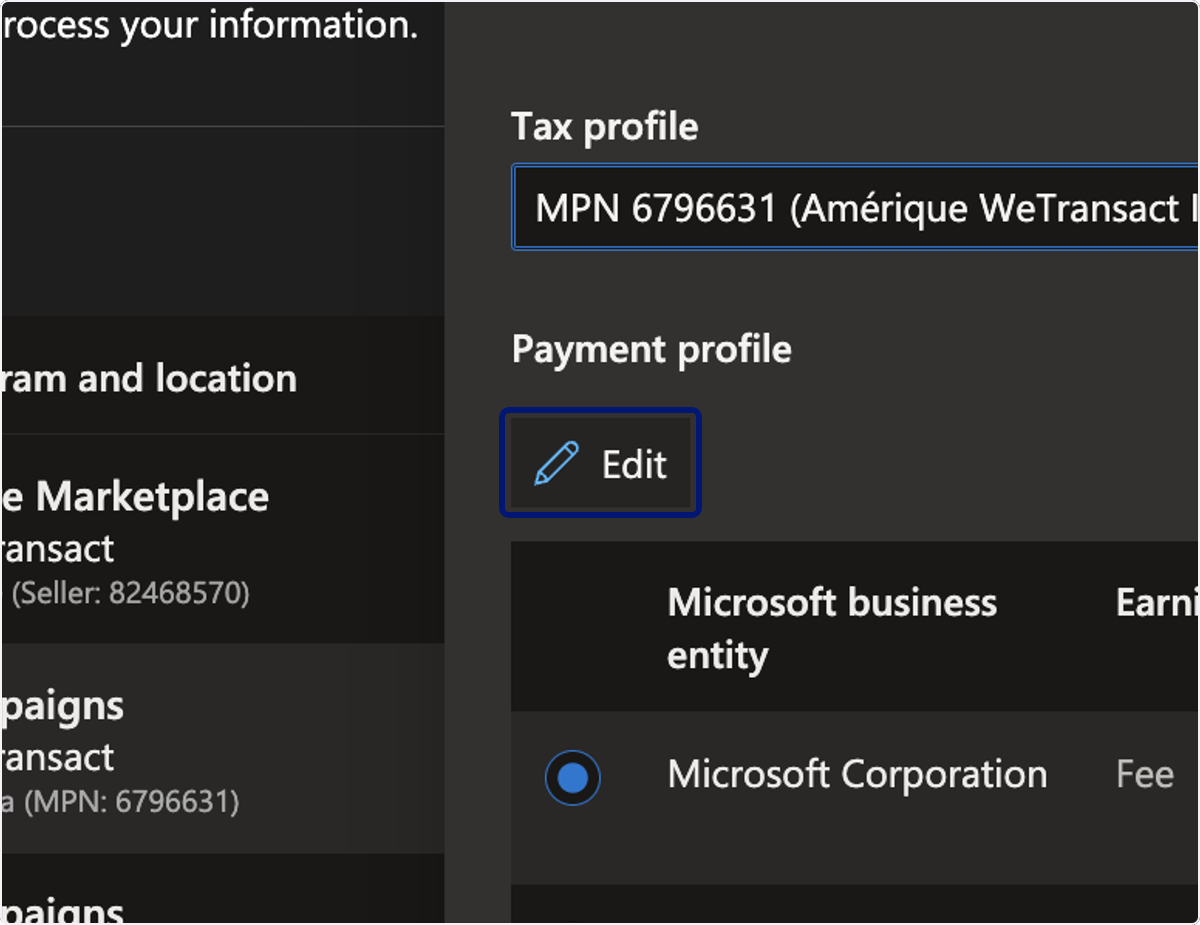Click the 'Tax profile' label
Screen dimensions: 1200x925
click(x=604, y=127)
